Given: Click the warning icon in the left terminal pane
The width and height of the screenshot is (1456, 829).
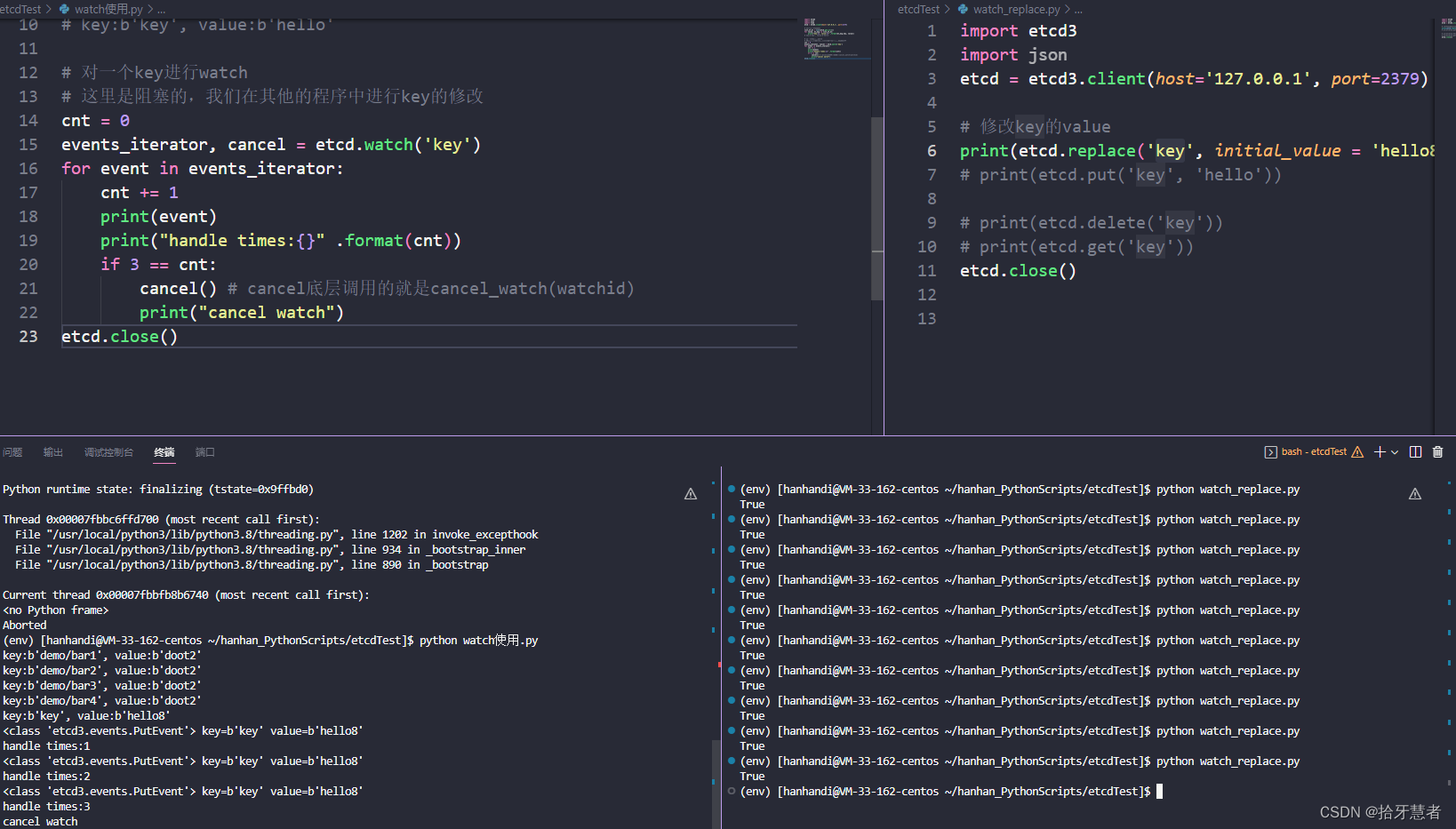Looking at the screenshot, I should pos(691,494).
